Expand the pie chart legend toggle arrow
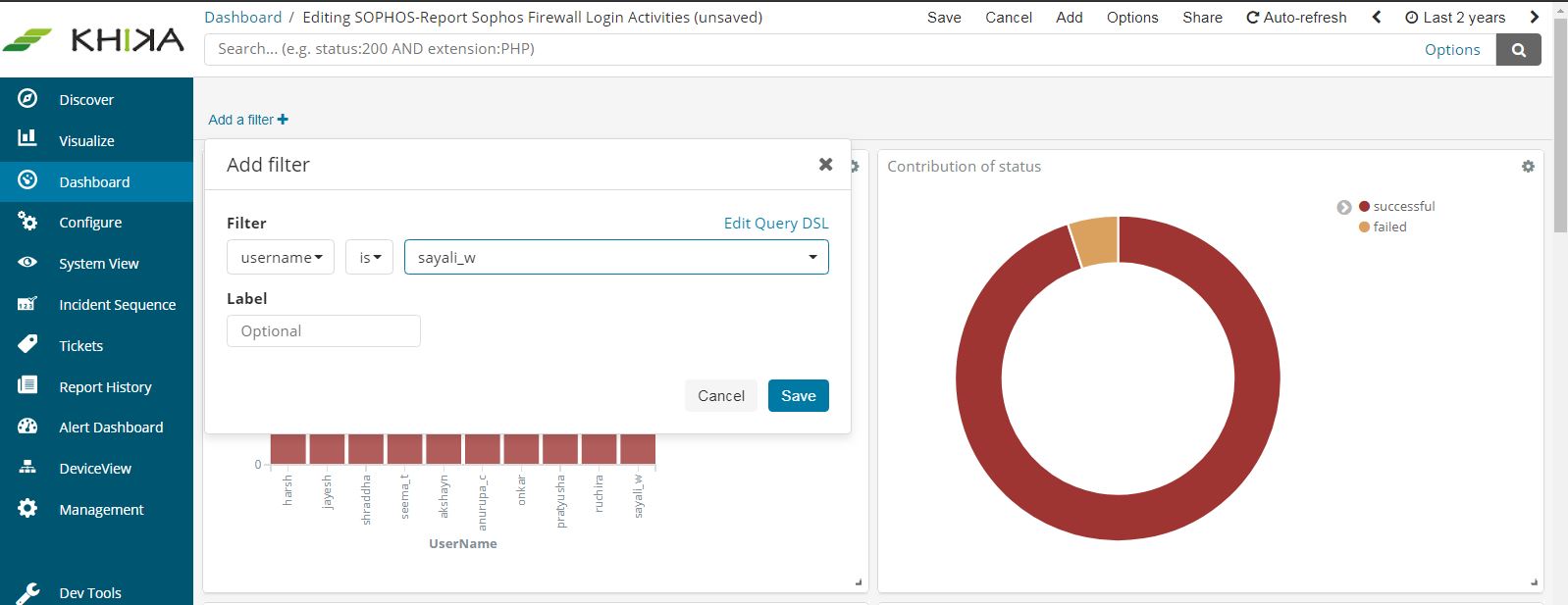The height and width of the screenshot is (605, 1568). (x=1344, y=207)
